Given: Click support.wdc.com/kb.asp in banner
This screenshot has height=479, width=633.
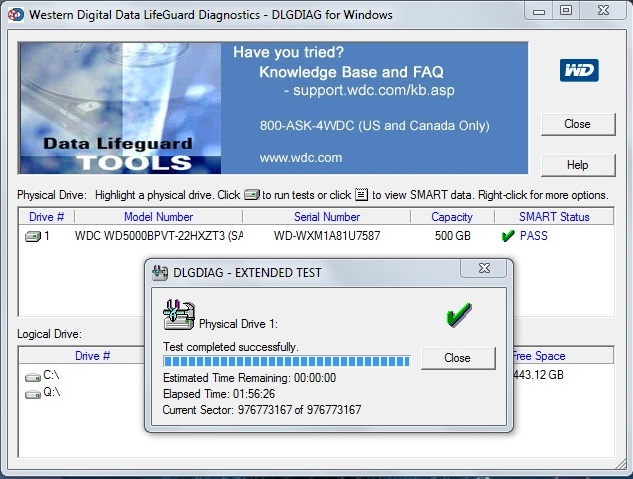Looking at the screenshot, I should click(x=374, y=90).
